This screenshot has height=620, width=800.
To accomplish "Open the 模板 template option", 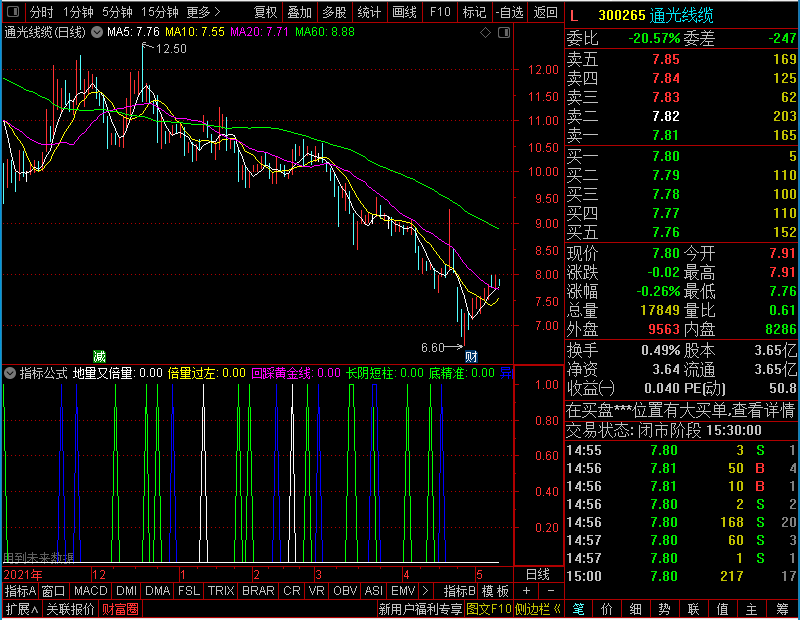I will pyautogui.click(x=495, y=591).
